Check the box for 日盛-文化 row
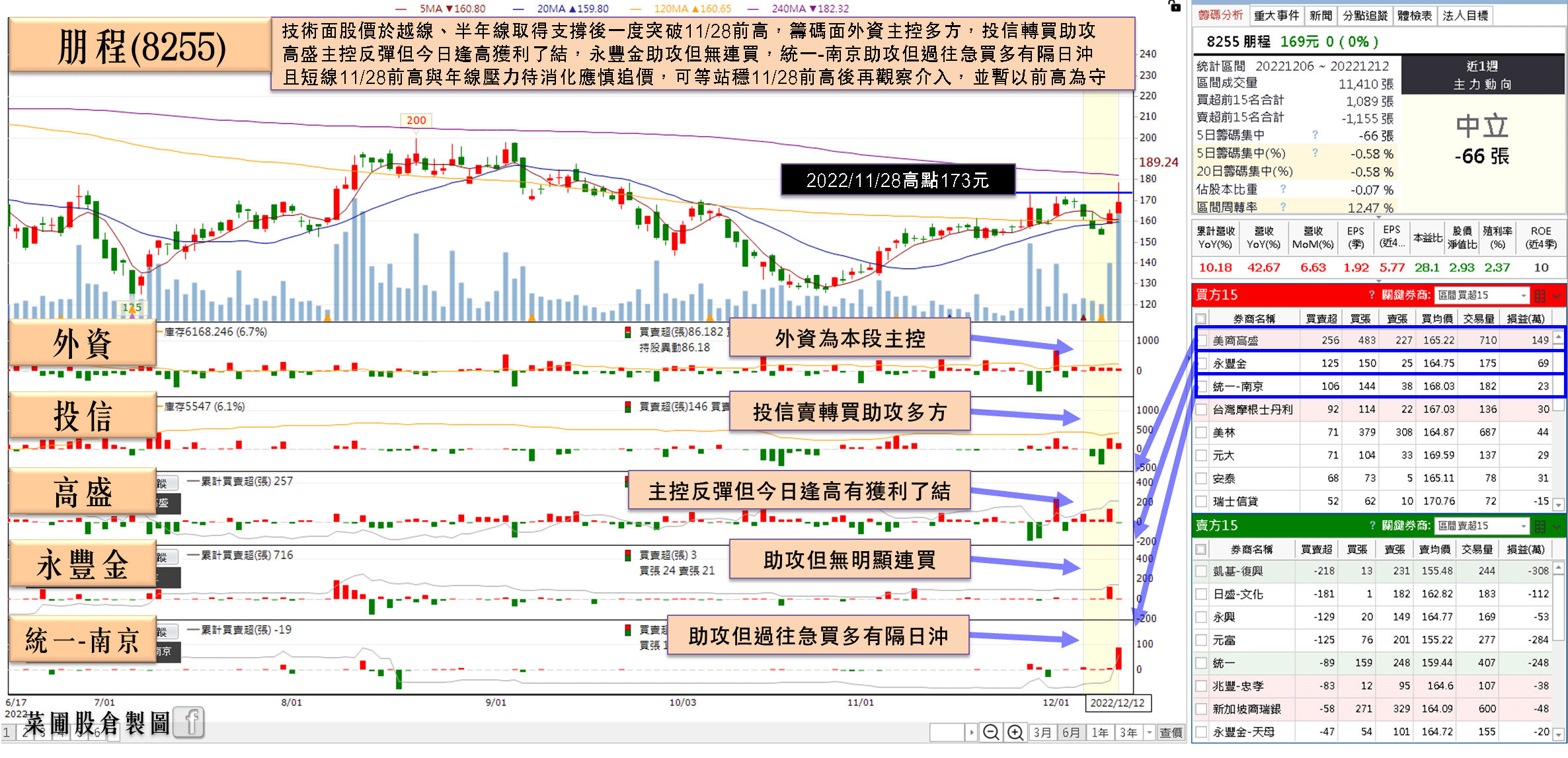Image resolution: width=1568 pixels, height=758 pixels. 1201,594
